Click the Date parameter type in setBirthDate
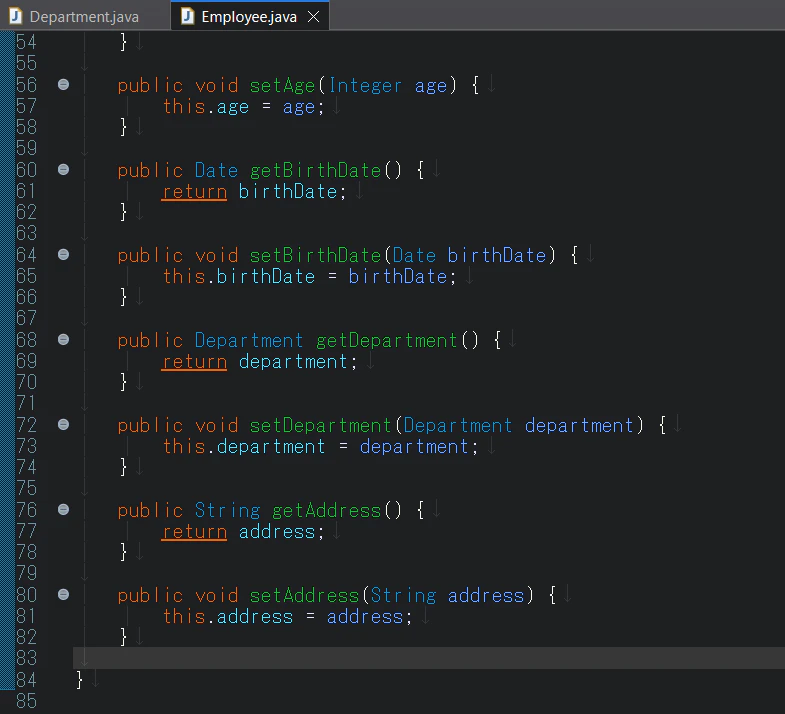 [414, 256]
